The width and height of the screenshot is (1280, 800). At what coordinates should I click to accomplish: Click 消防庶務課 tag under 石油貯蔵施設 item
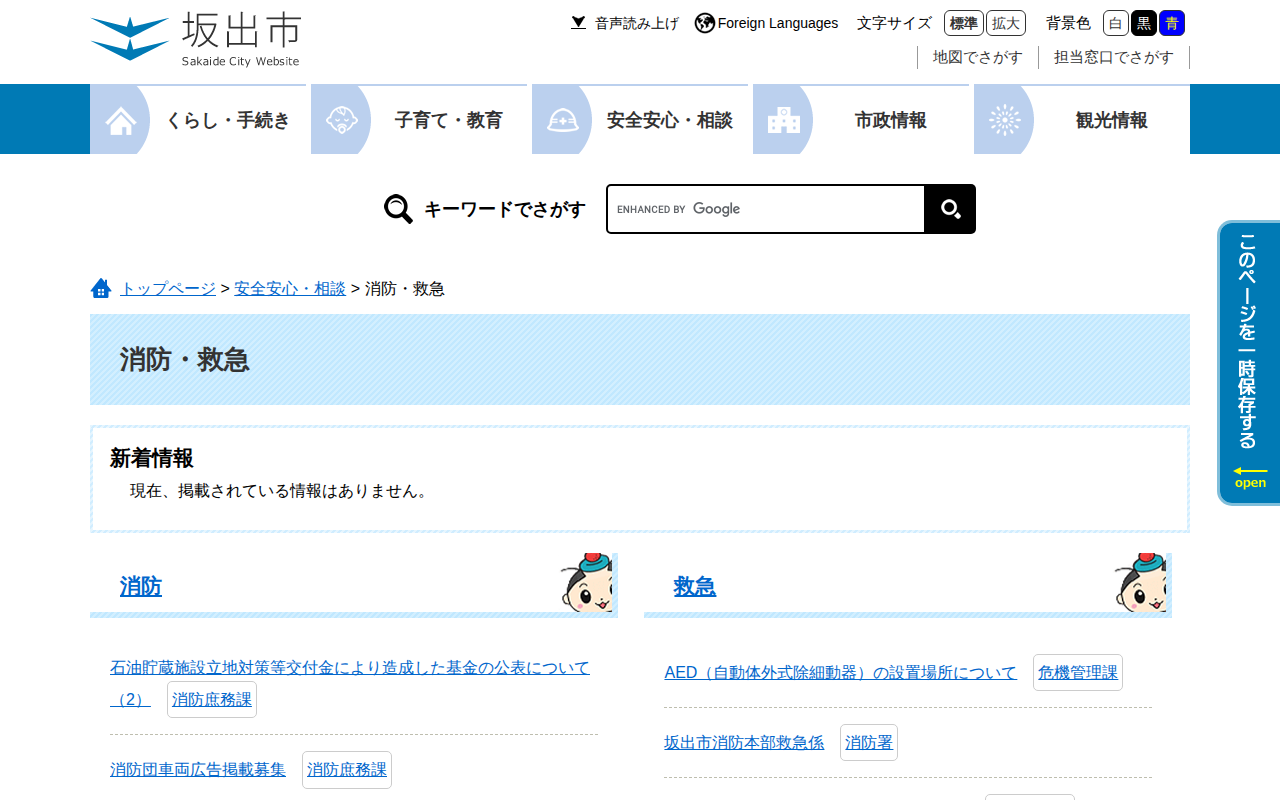[x=212, y=700]
